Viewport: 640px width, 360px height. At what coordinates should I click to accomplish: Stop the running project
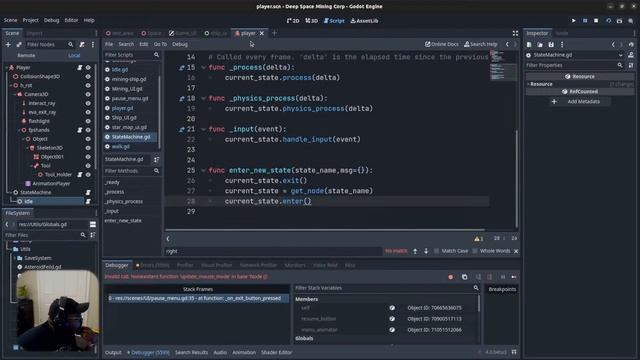(596, 20)
